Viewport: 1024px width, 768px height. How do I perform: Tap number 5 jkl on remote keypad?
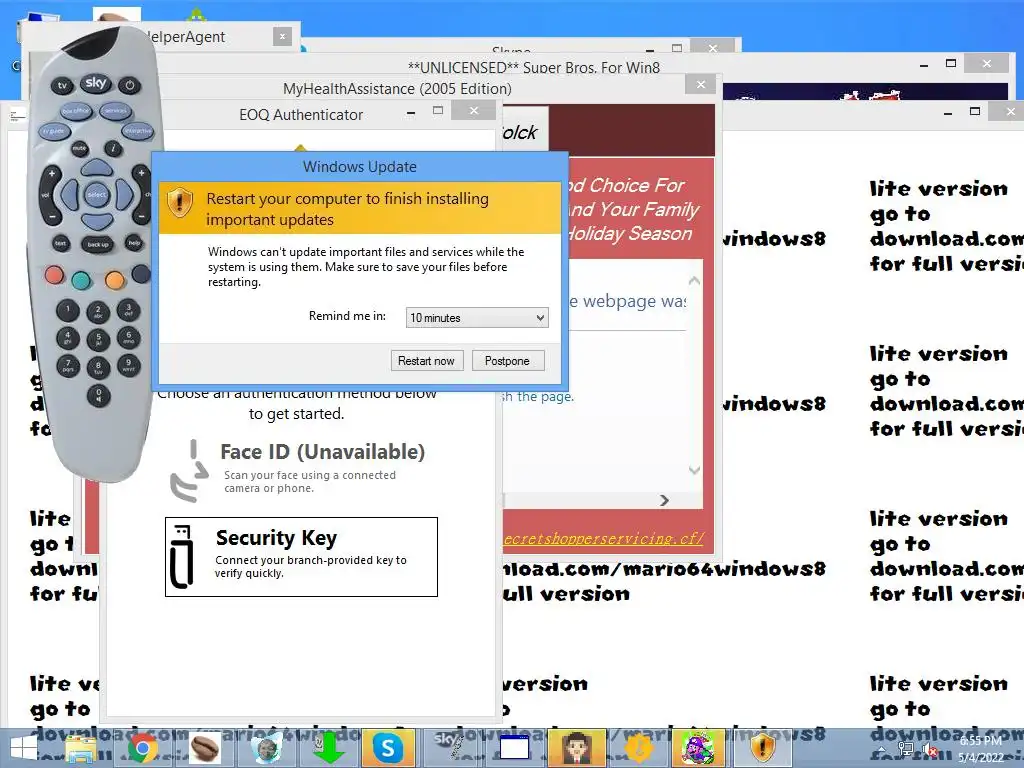(x=99, y=340)
